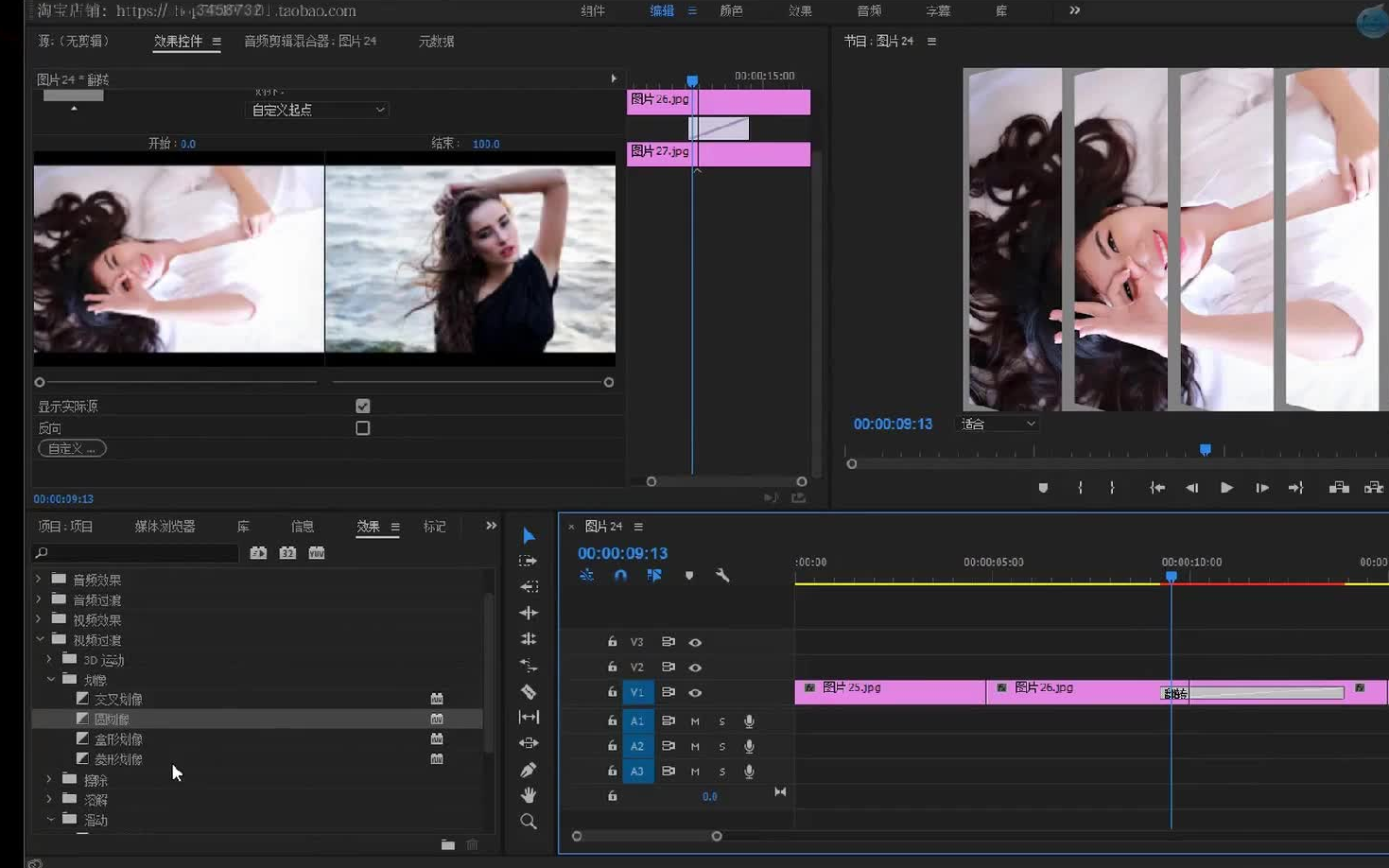Select the Hand tool
This screenshot has height=868, width=1389.
click(x=529, y=795)
